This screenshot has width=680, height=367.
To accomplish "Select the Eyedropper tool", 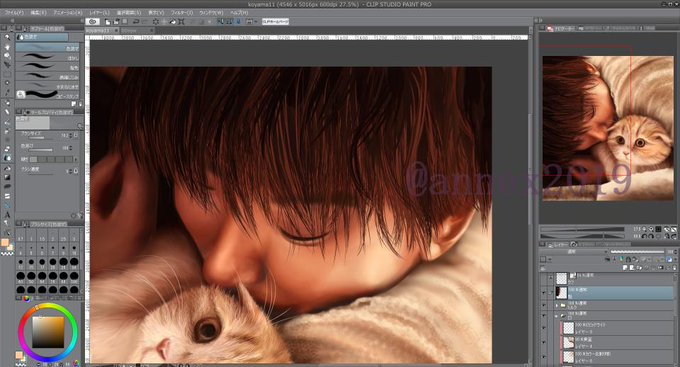I will point(7,92).
